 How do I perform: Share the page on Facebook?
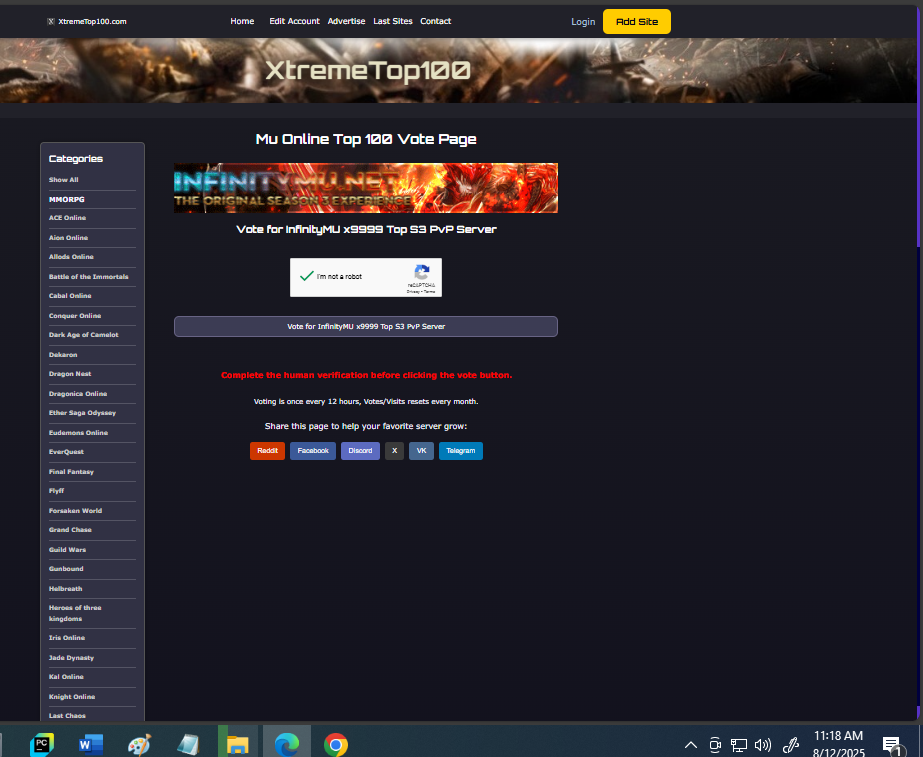313,451
